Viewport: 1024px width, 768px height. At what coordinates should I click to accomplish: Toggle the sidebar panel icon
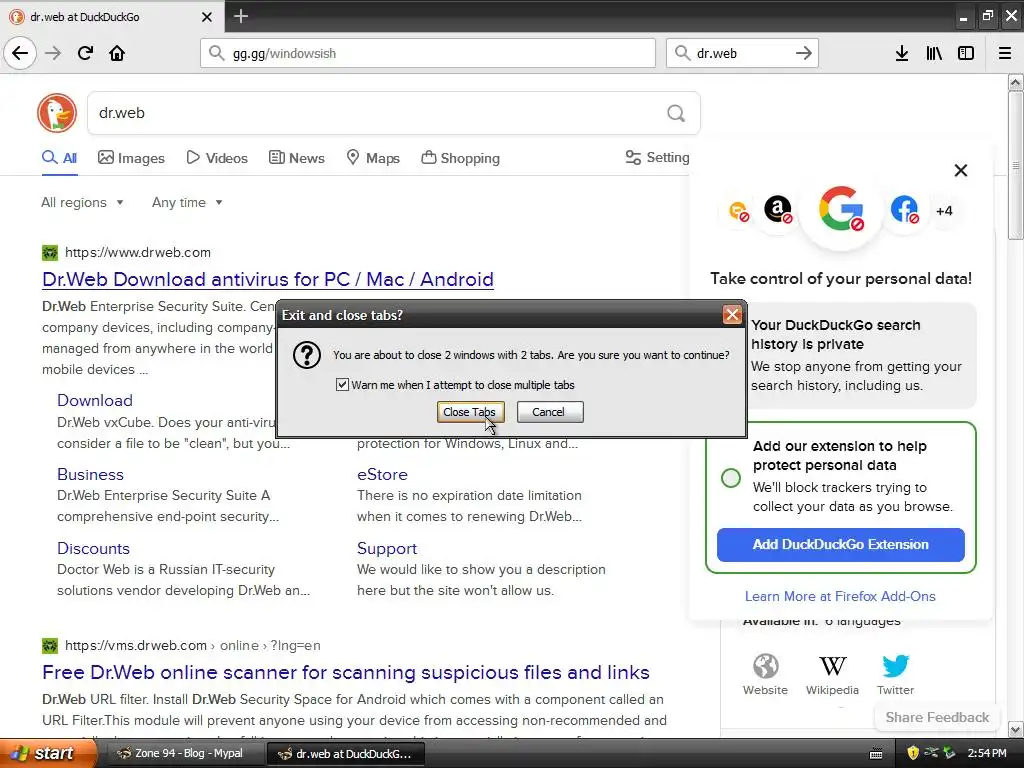966,53
